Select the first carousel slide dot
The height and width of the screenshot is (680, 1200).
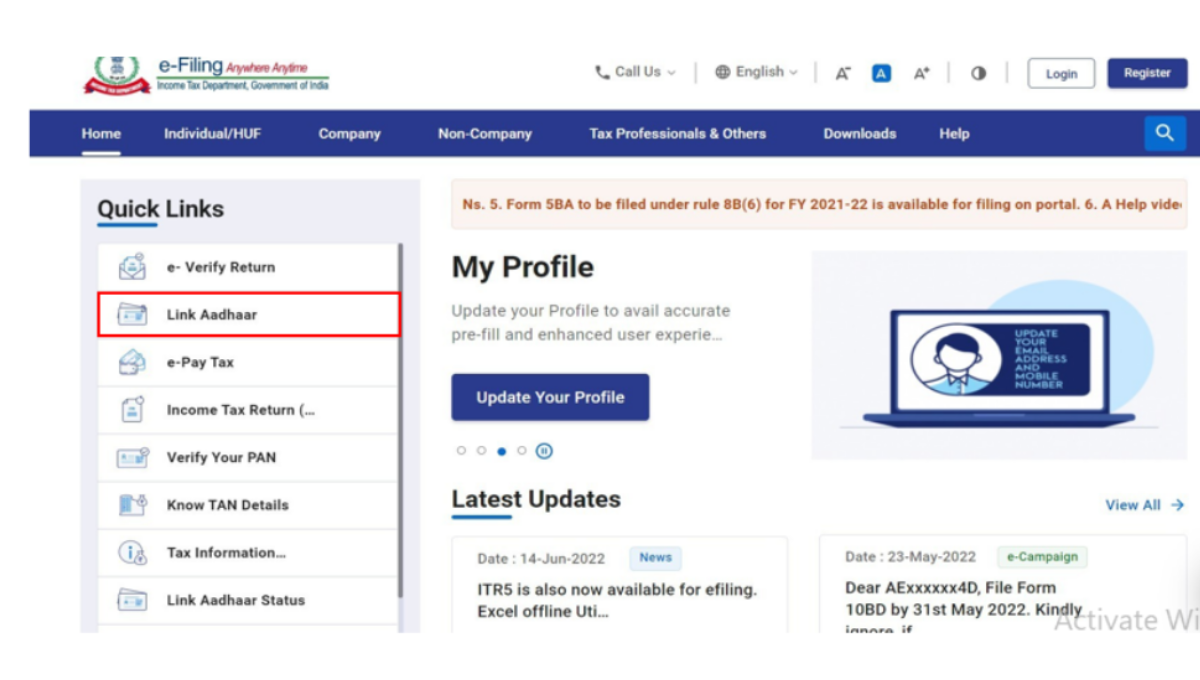tap(461, 451)
